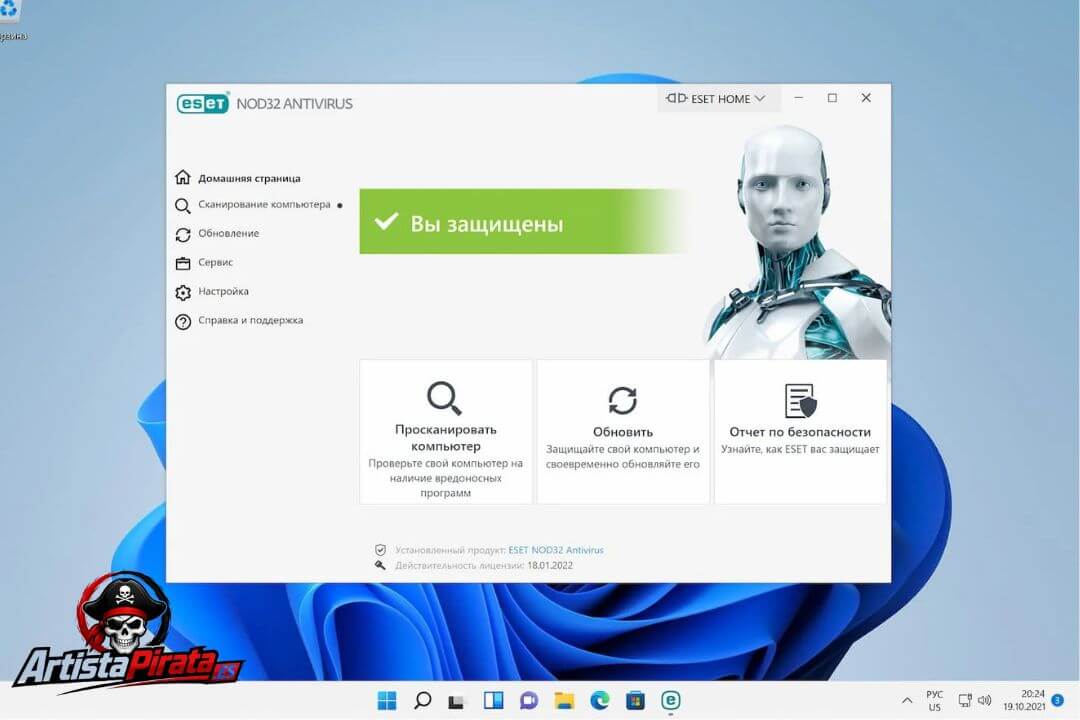Click the РУС US language indicator
This screenshot has width=1080, height=720.
(935, 701)
